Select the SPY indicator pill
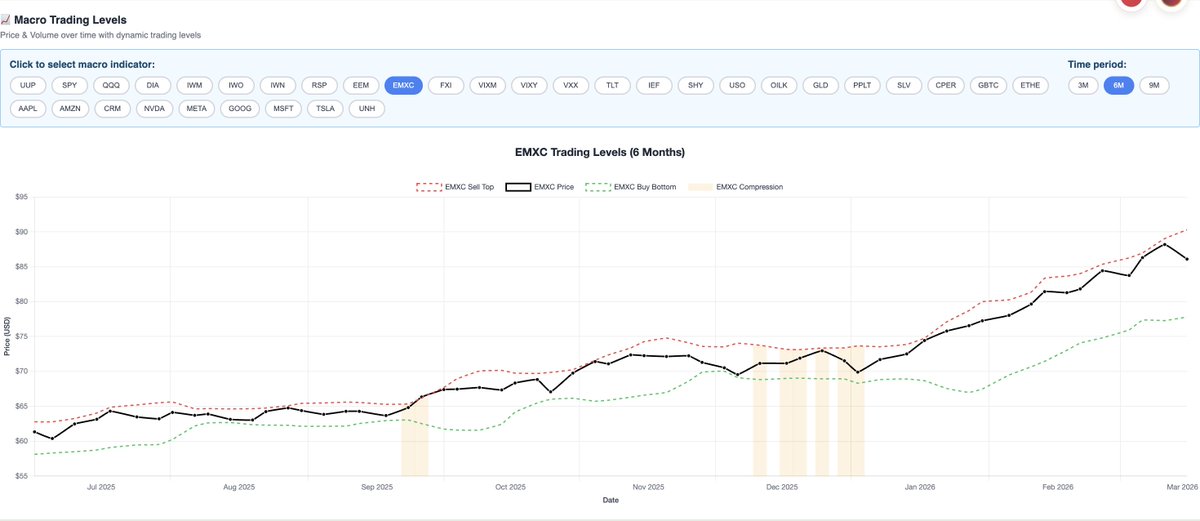This screenshot has width=1200, height=521. [69, 85]
